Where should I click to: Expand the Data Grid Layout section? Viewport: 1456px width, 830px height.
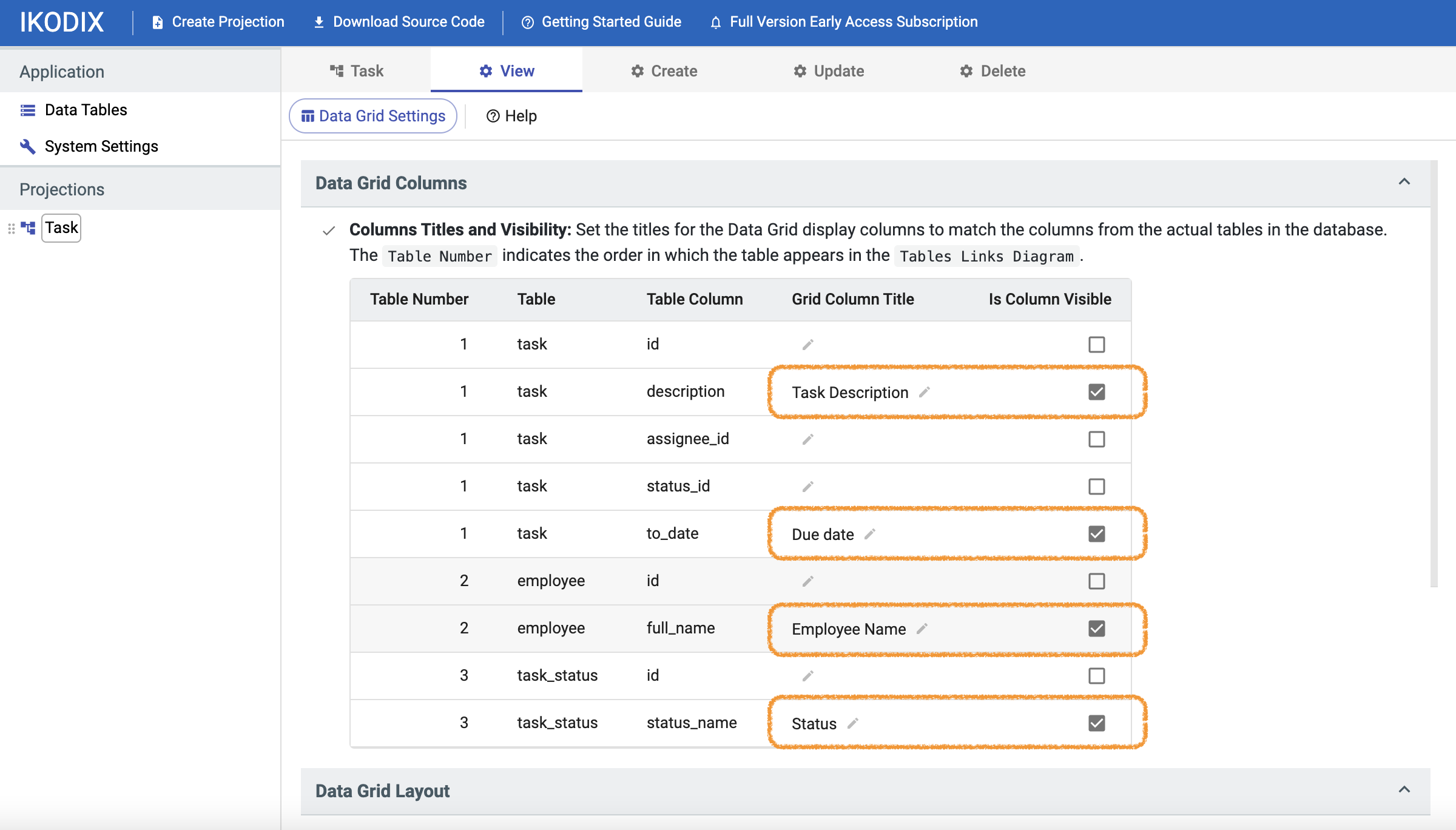pos(1403,790)
